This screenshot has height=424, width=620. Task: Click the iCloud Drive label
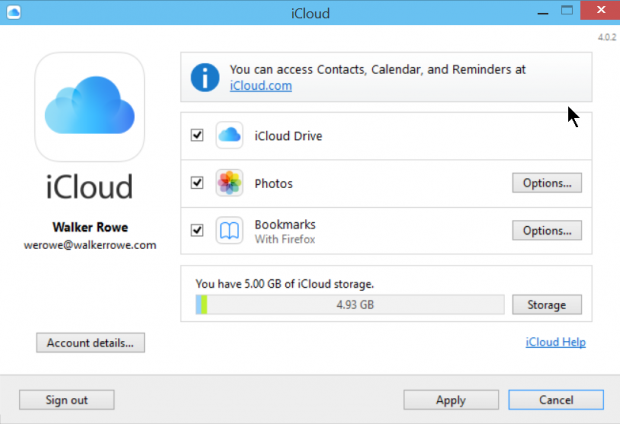point(288,136)
